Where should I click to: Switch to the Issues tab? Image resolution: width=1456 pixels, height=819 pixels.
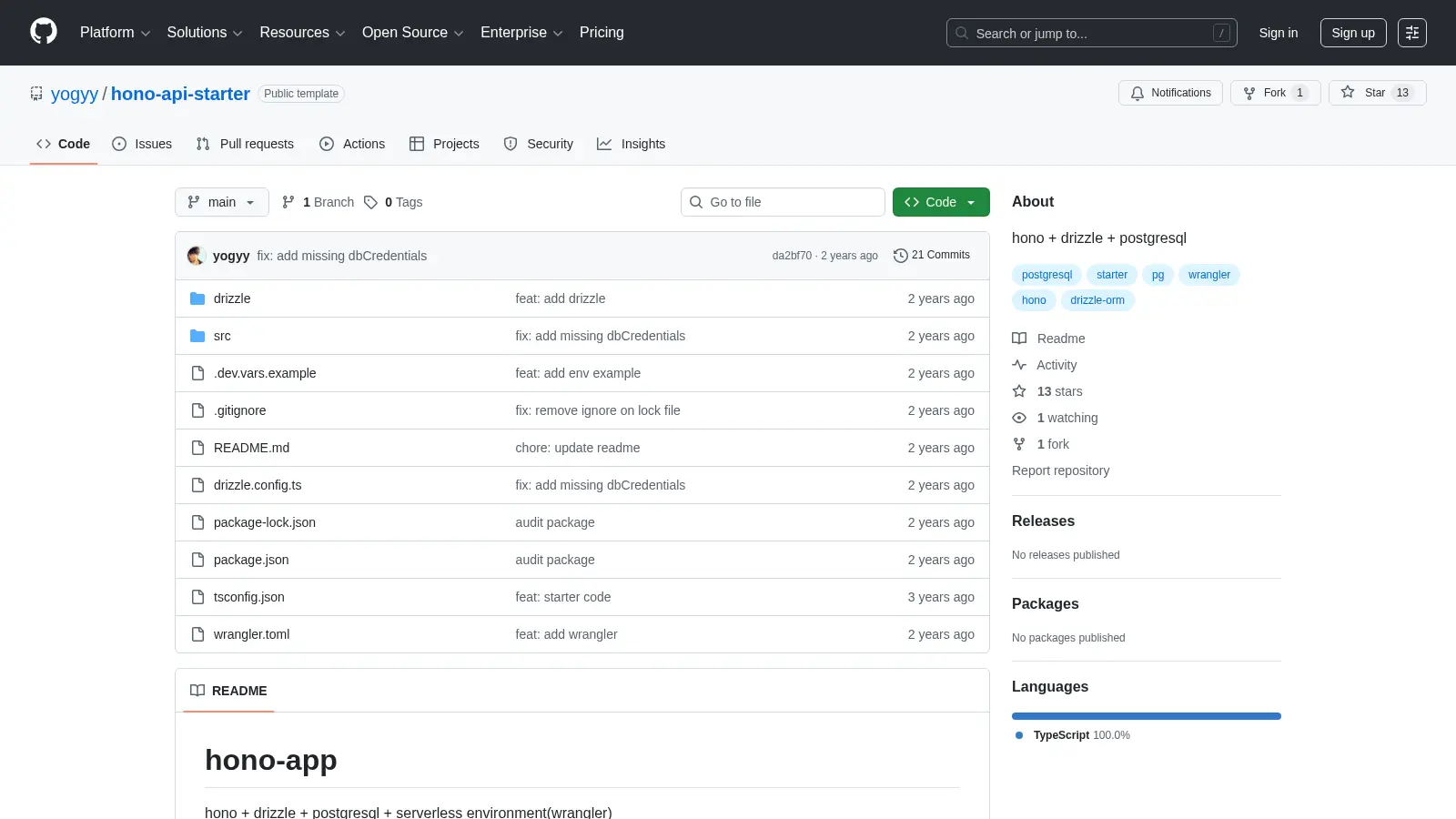tap(142, 144)
